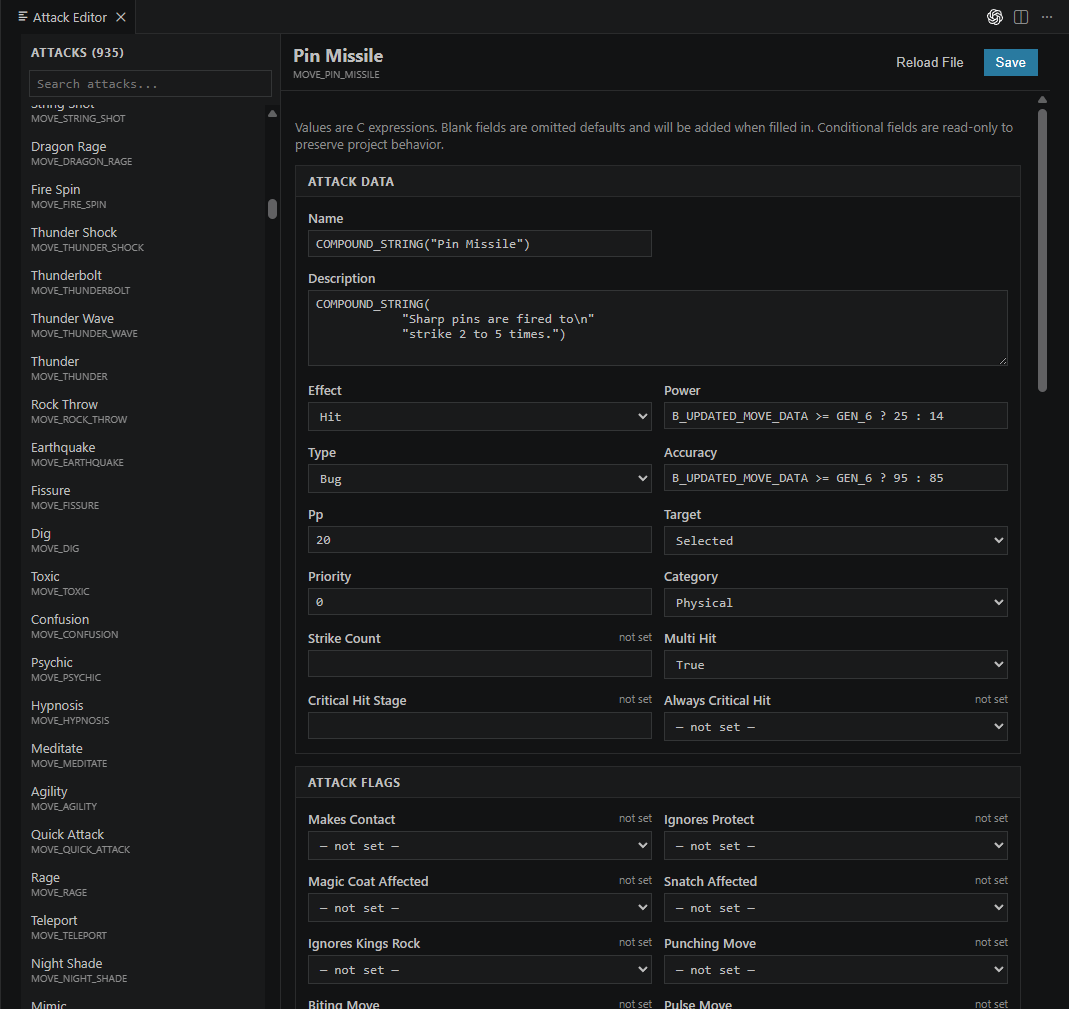The image size is (1069, 1009).
Task: Click the ATTACK FLAGS section header
Action: point(657,782)
